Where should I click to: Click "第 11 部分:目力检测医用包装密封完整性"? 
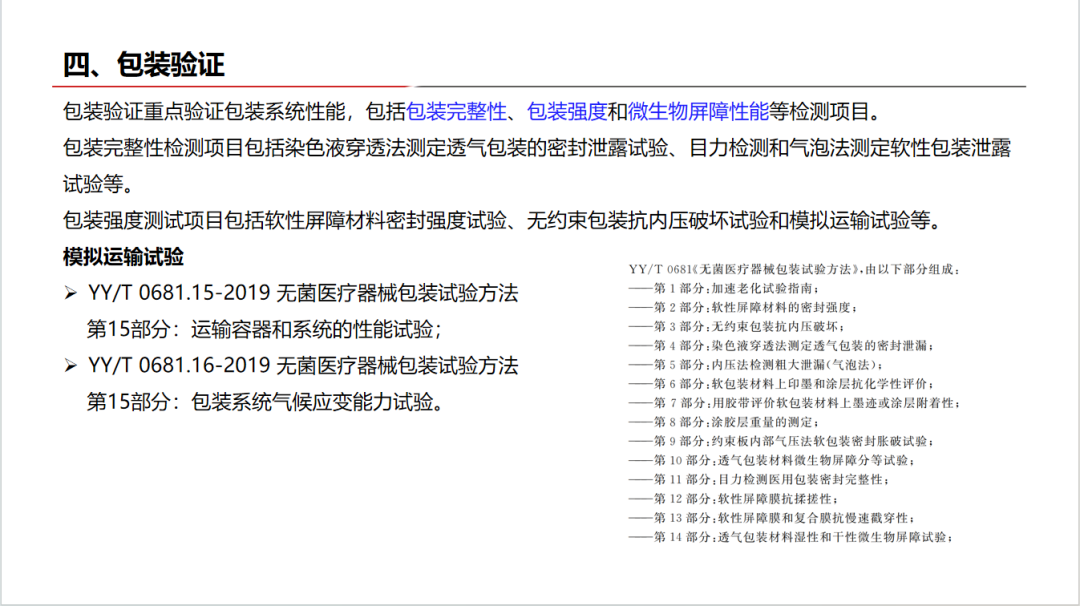(759, 480)
